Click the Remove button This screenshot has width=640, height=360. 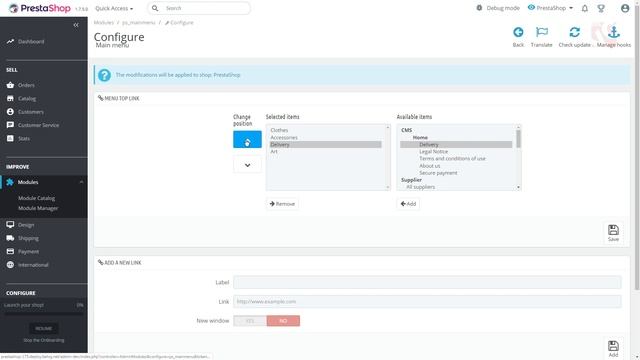pyautogui.click(x=282, y=204)
